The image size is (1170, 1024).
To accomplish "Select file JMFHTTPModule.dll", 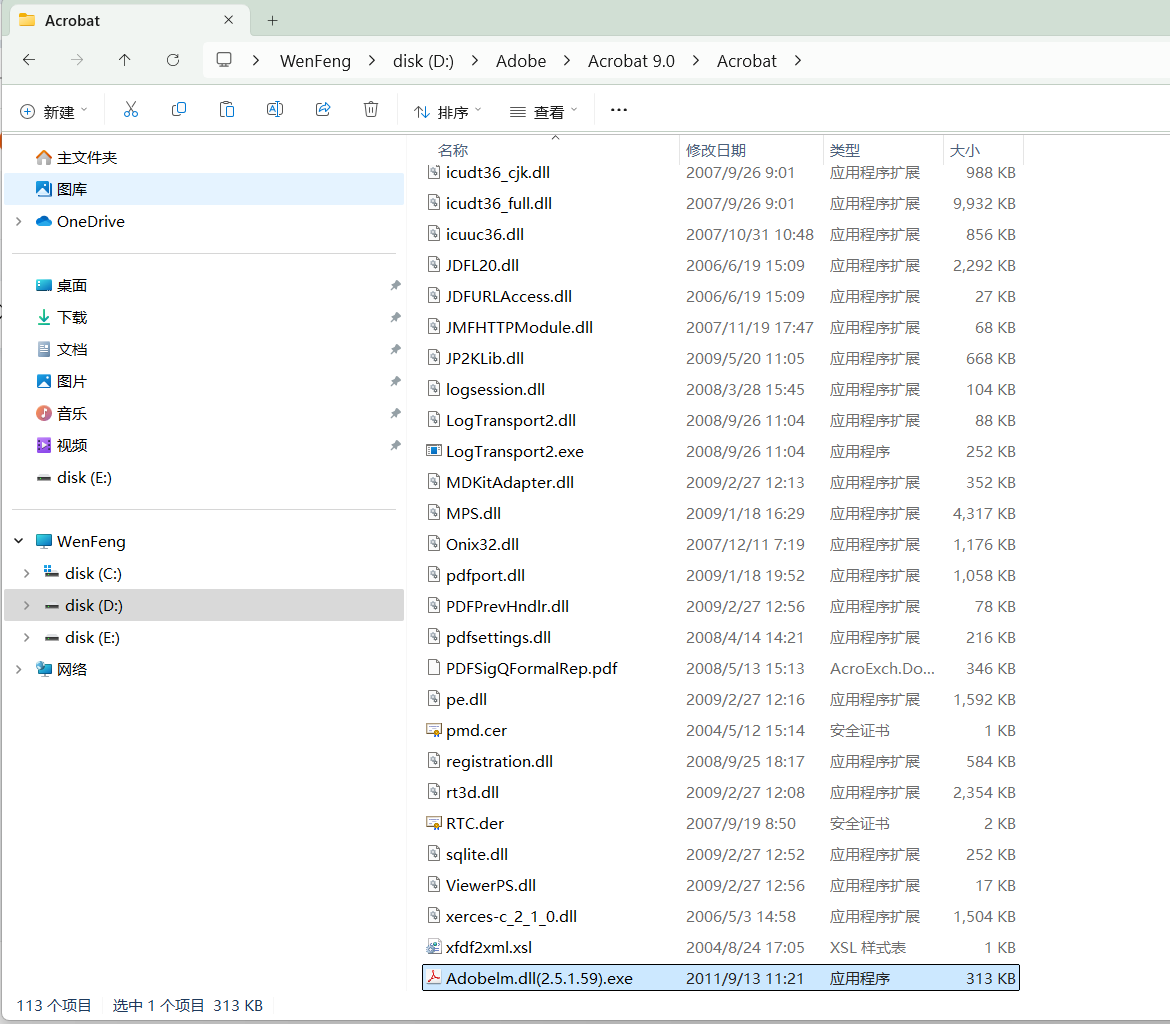I will [x=721, y=328].
